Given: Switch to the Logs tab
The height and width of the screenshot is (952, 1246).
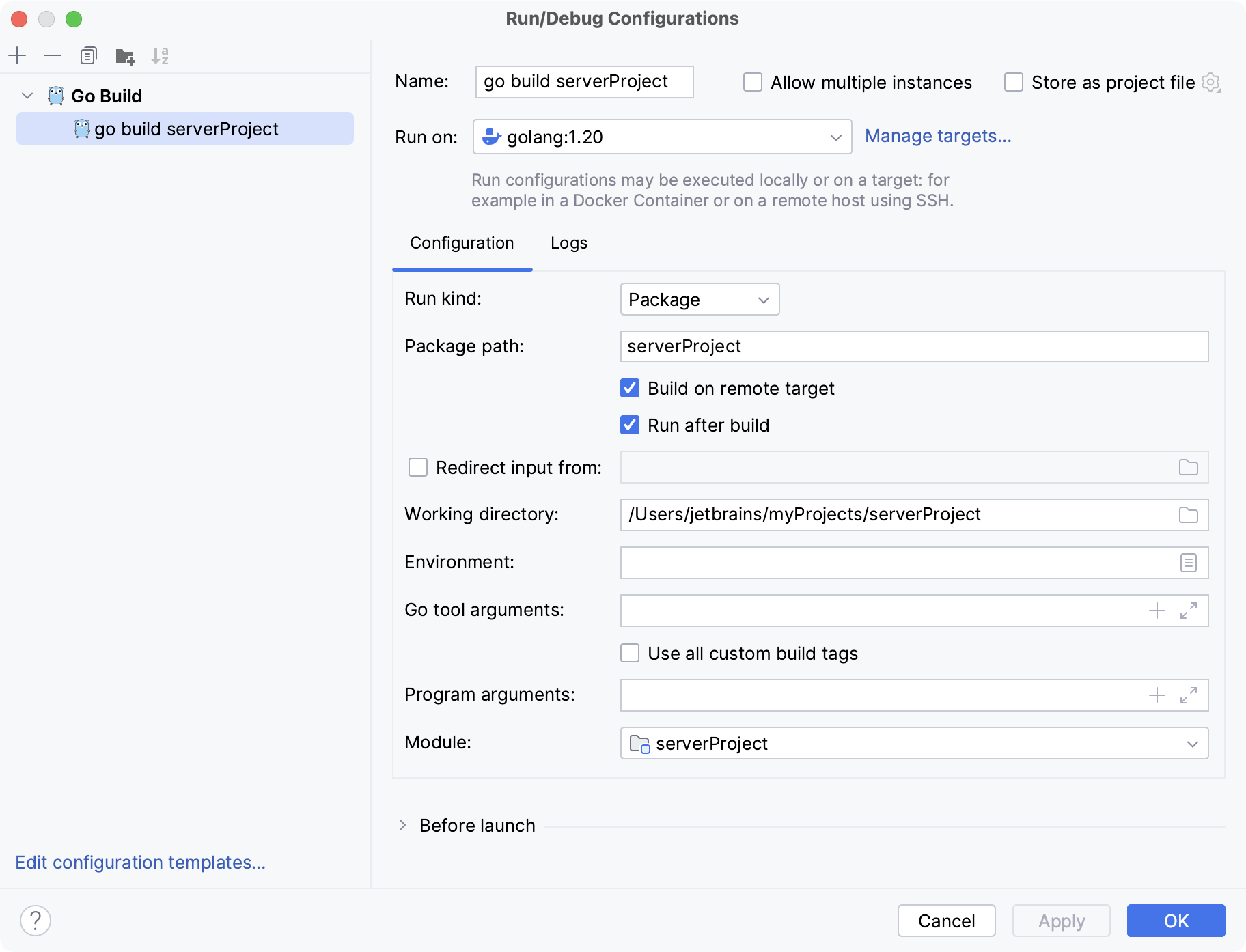Looking at the screenshot, I should (568, 243).
